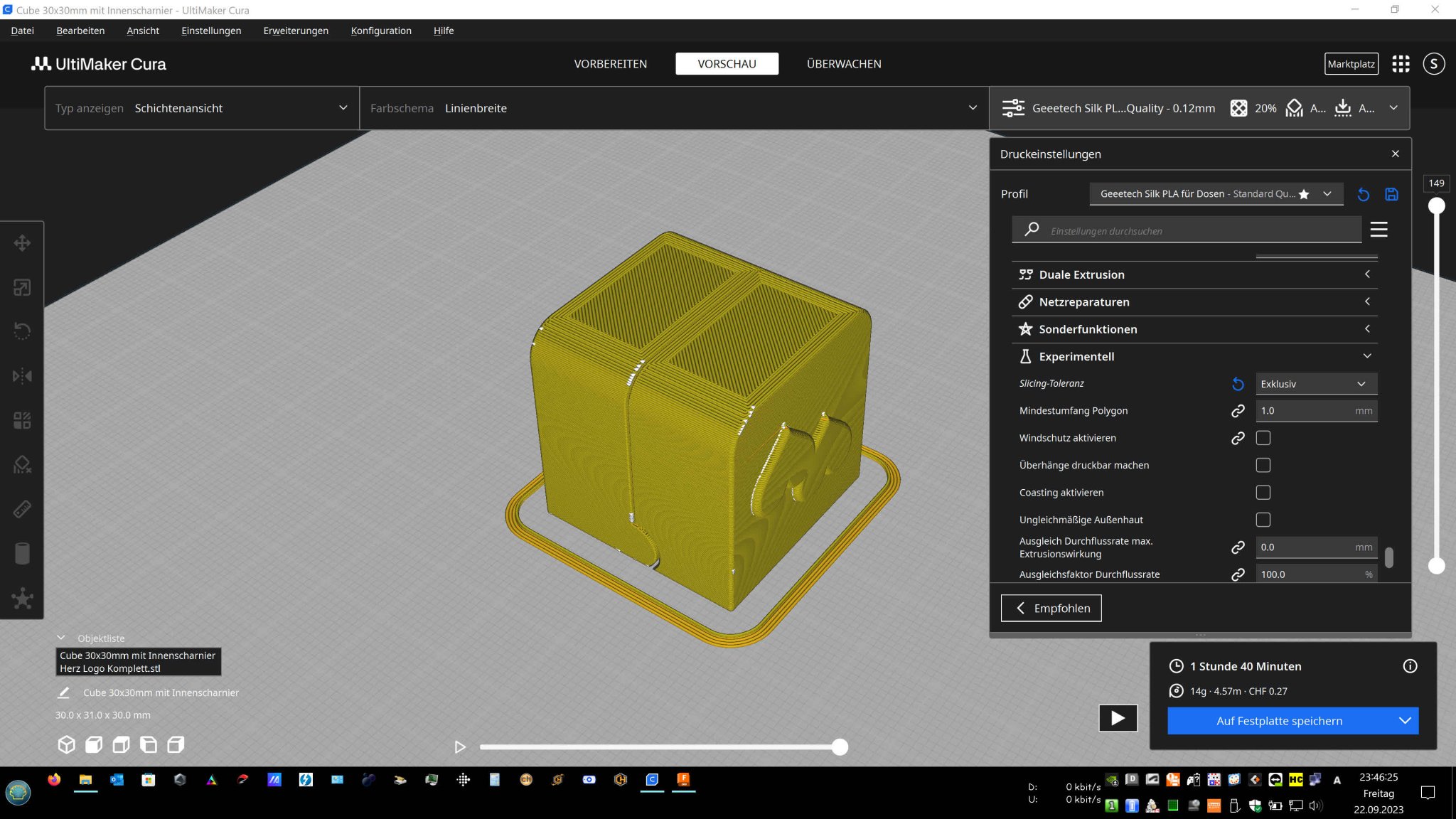Select the Mirror tool icon
The image size is (1456, 819).
pyautogui.click(x=22, y=376)
